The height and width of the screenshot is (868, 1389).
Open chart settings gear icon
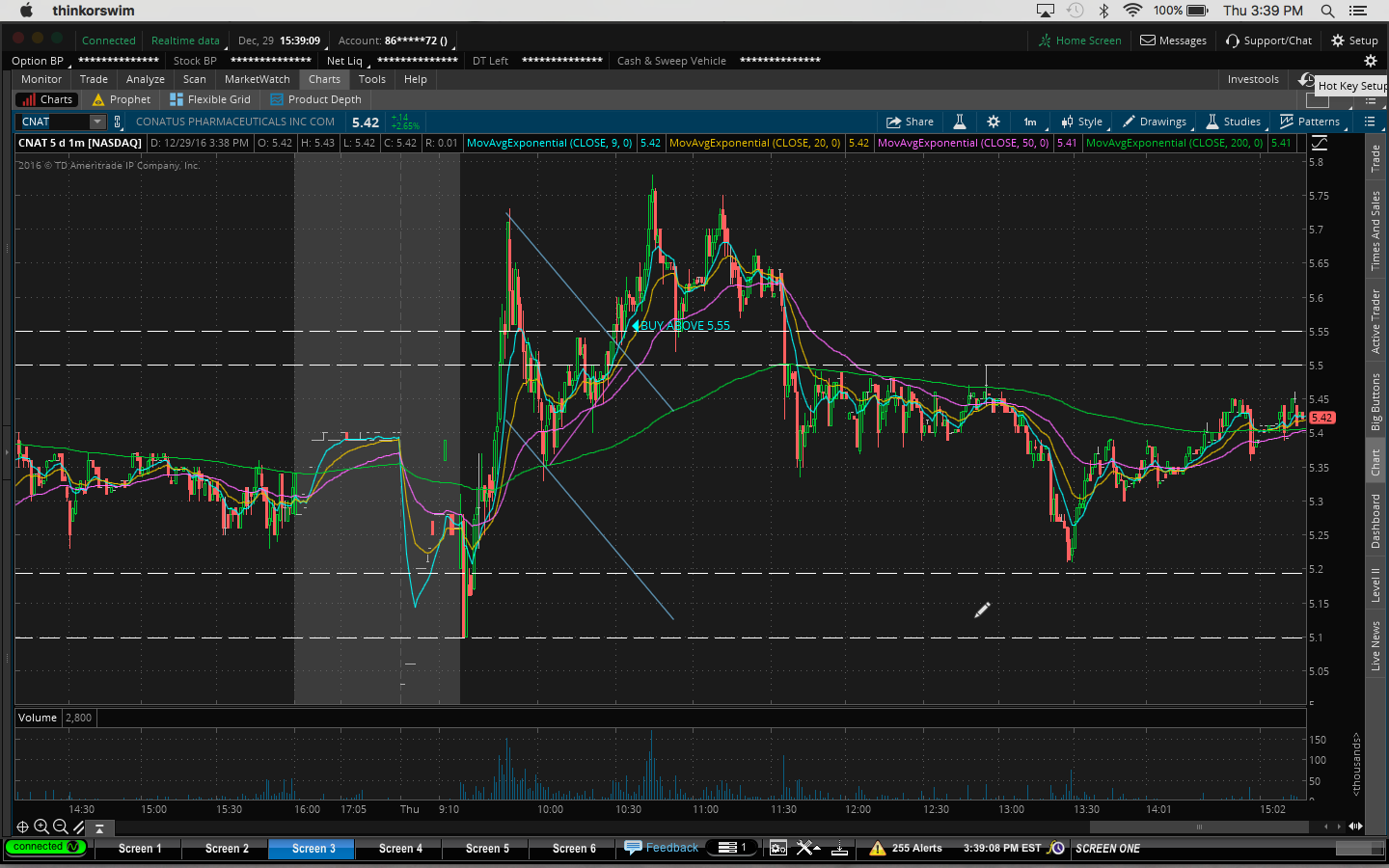click(994, 122)
